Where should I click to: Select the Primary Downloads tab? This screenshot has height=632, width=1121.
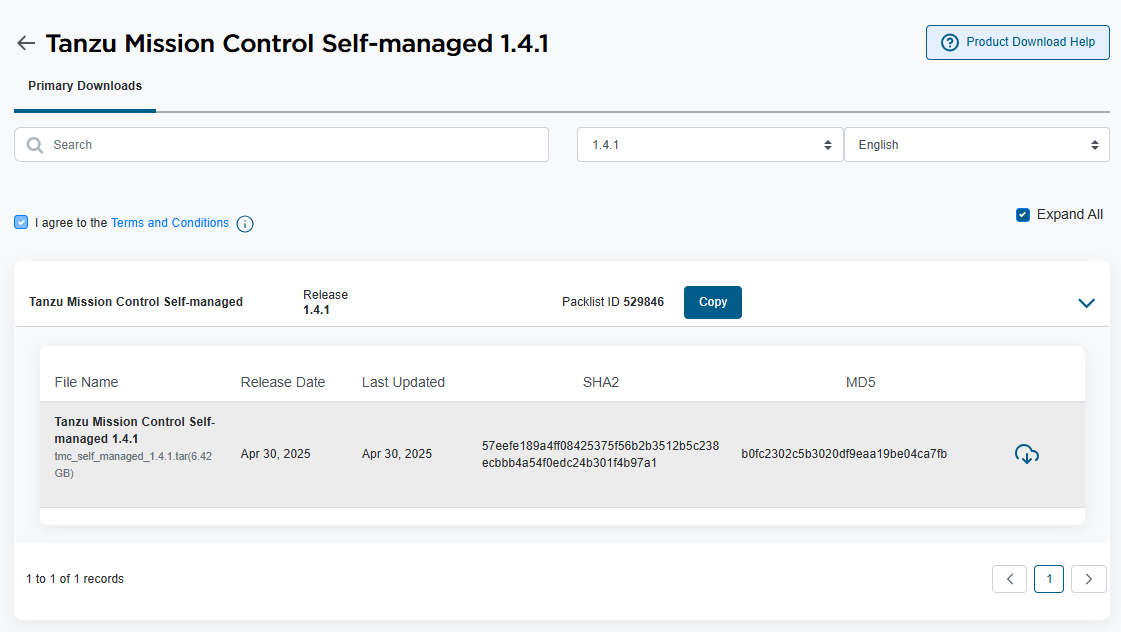point(85,86)
